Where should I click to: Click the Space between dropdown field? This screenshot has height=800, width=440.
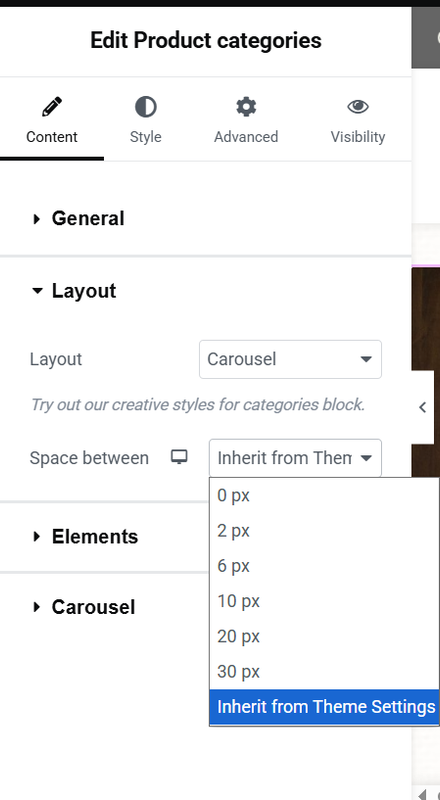click(295, 458)
